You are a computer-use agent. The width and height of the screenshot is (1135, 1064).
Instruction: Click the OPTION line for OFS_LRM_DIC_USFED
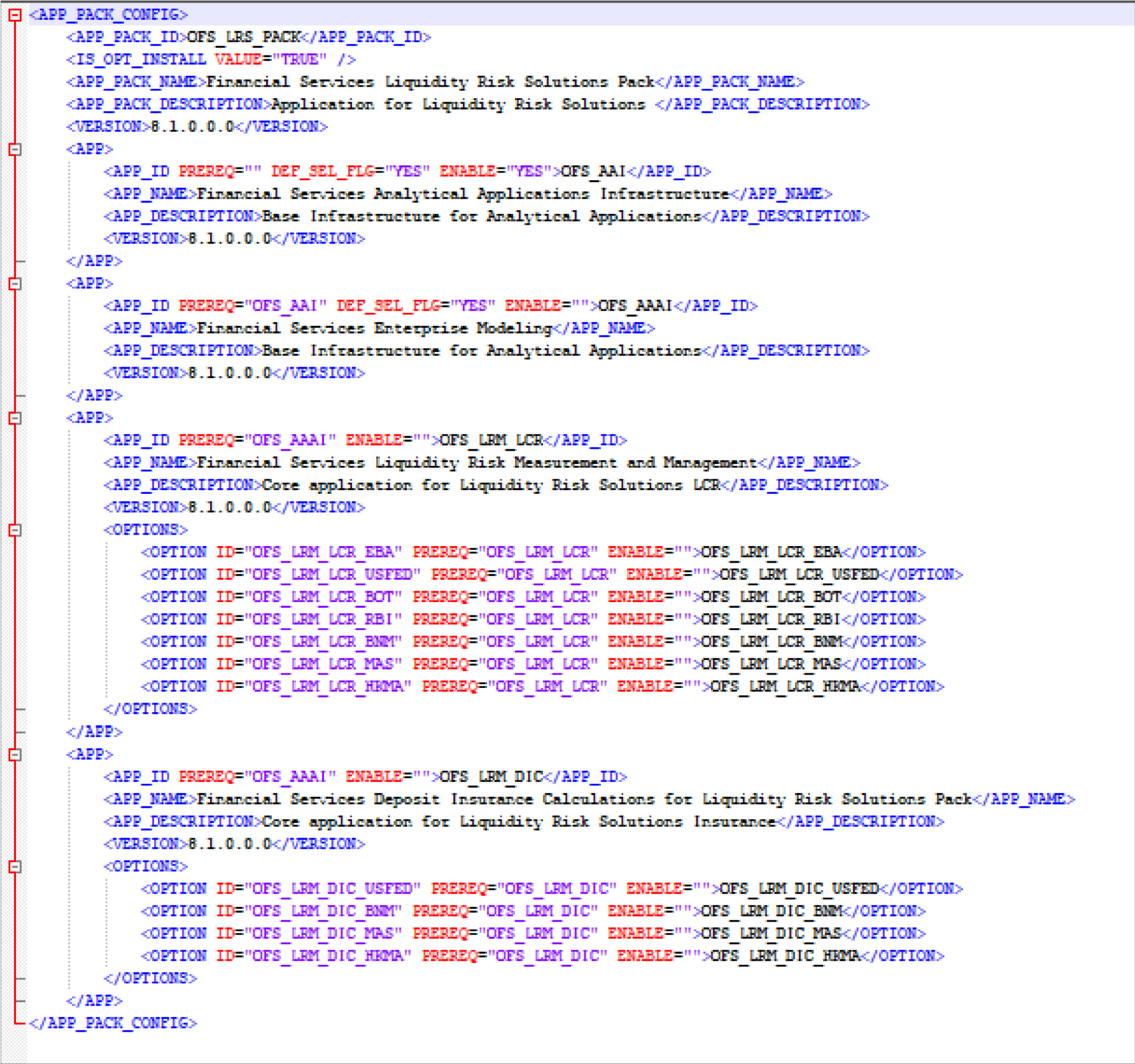(x=552, y=889)
